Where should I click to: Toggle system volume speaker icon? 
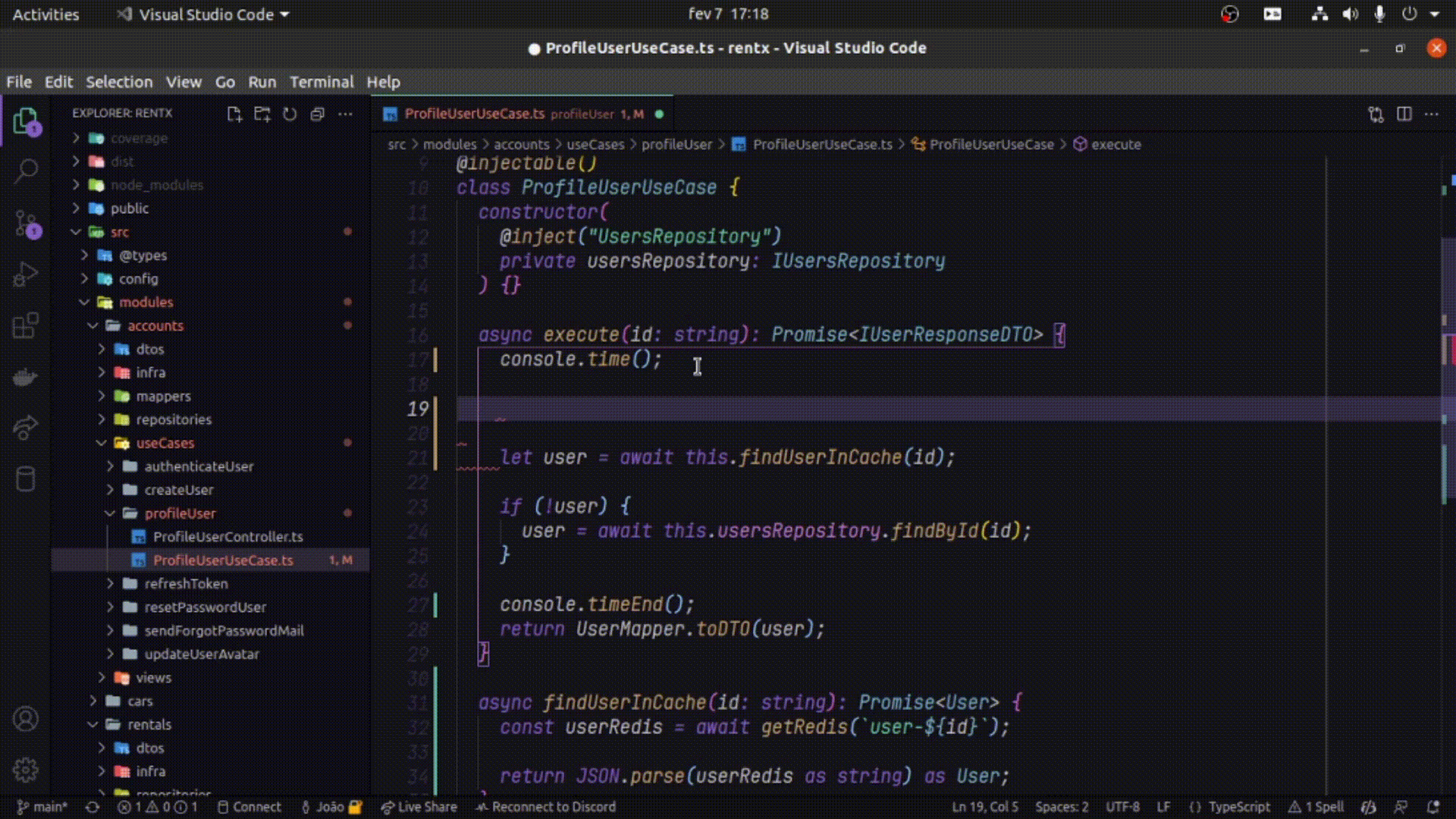pyautogui.click(x=1350, y=14)
